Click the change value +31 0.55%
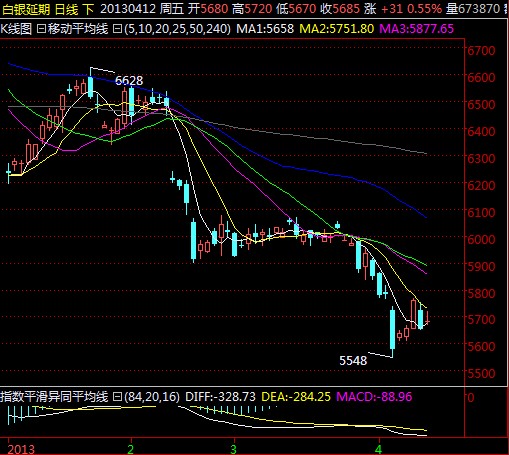Viewport: 510px width, 455px height. click(x=411, y=9)
